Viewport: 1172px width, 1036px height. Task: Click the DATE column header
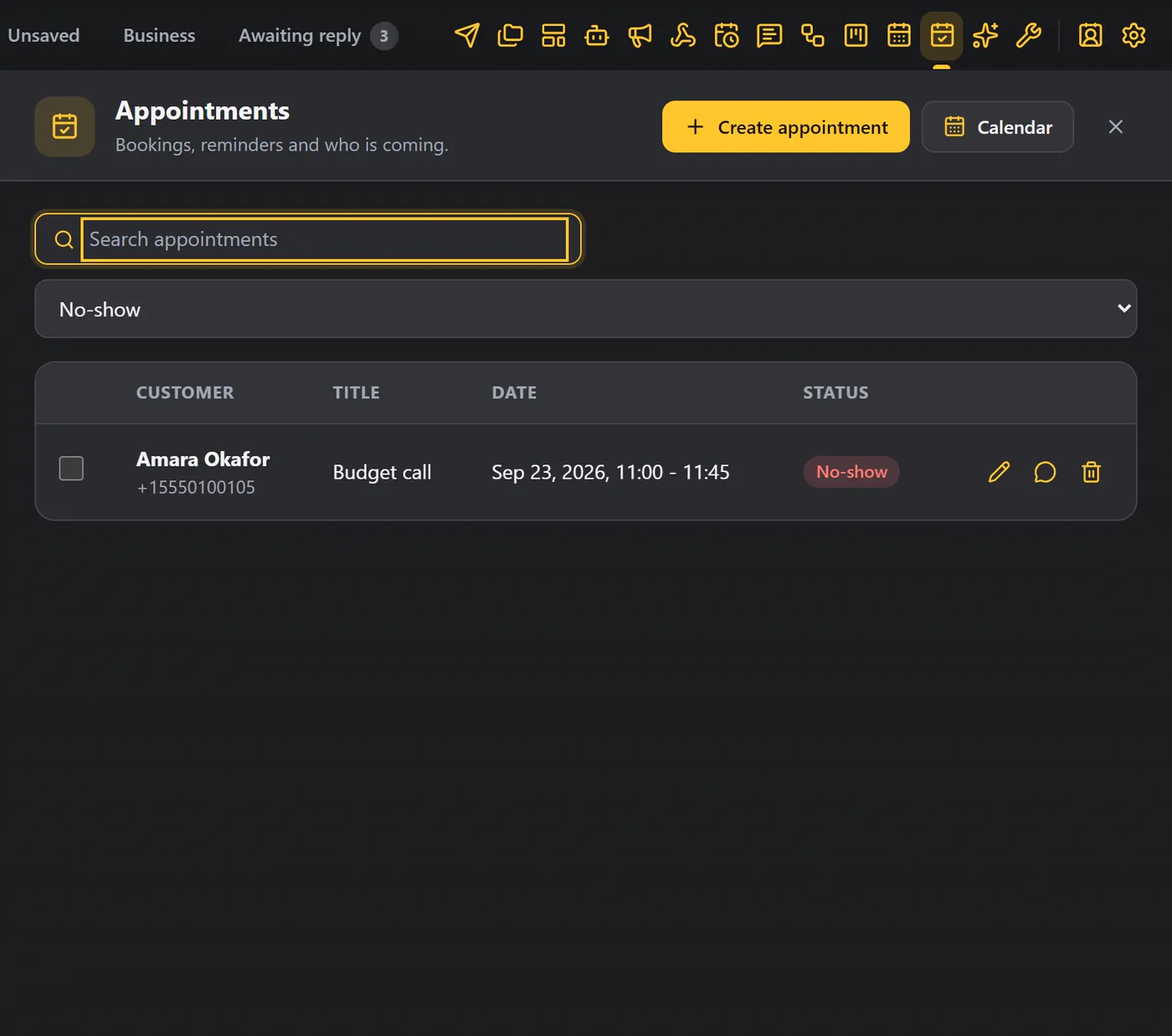[514, 392]
